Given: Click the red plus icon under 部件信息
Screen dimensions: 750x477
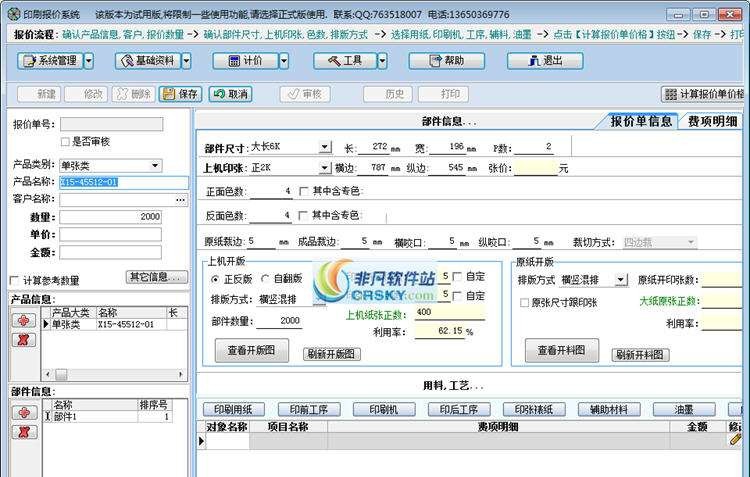Looking at the screenshot, I should click(x=20, y=412).
